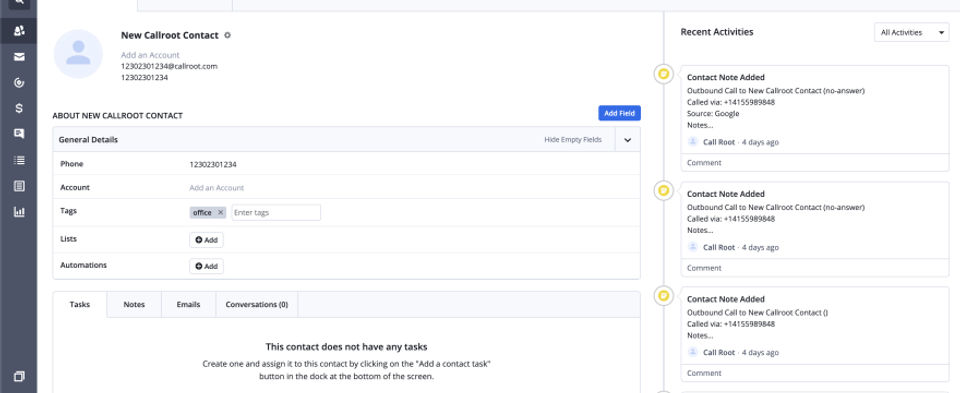Switch to the Conversations (0) tab
The height and width of the screenshot is (393, 960).
tap(257, 304)
